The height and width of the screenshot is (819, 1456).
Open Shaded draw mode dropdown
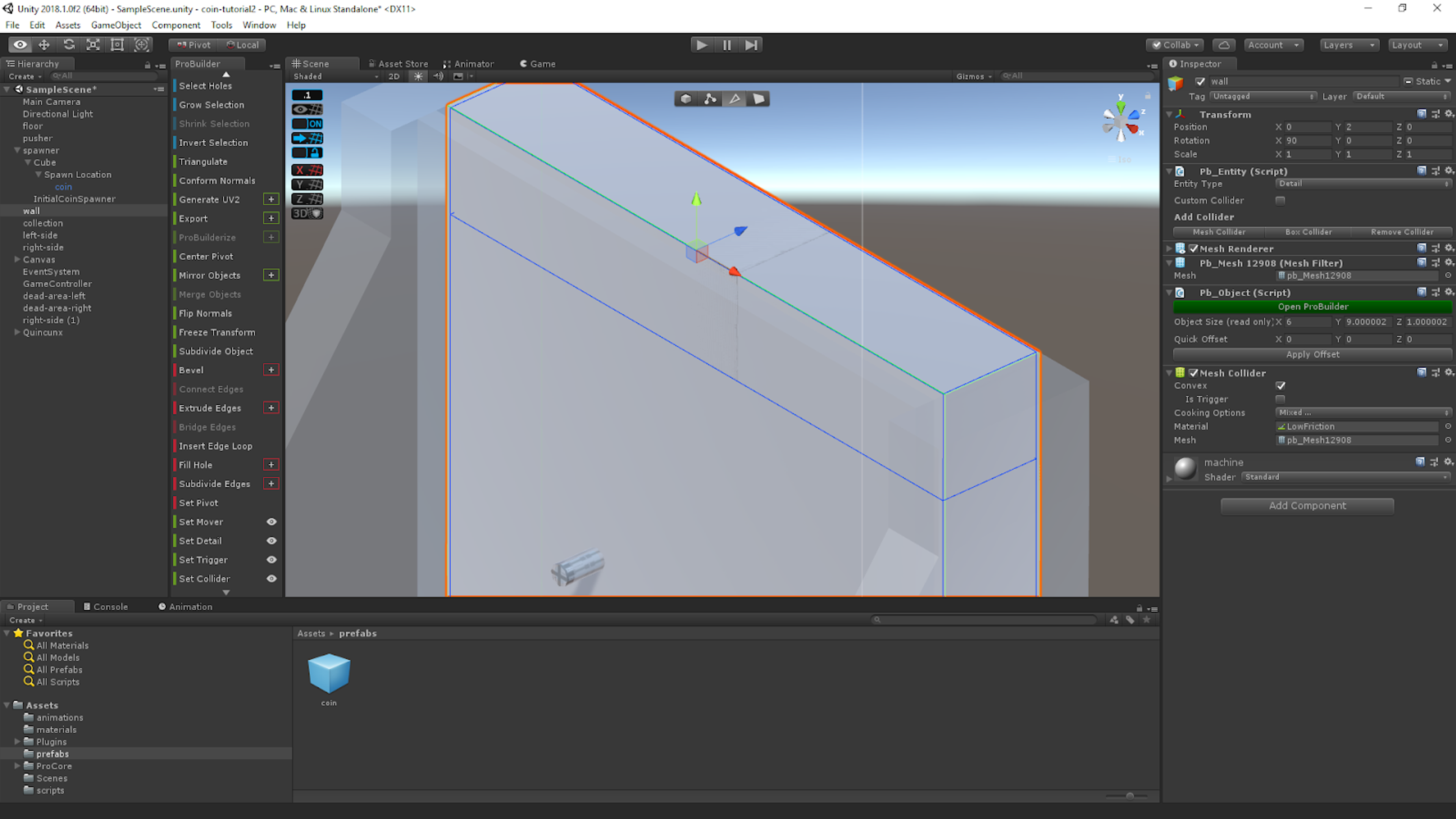[335, 76]
